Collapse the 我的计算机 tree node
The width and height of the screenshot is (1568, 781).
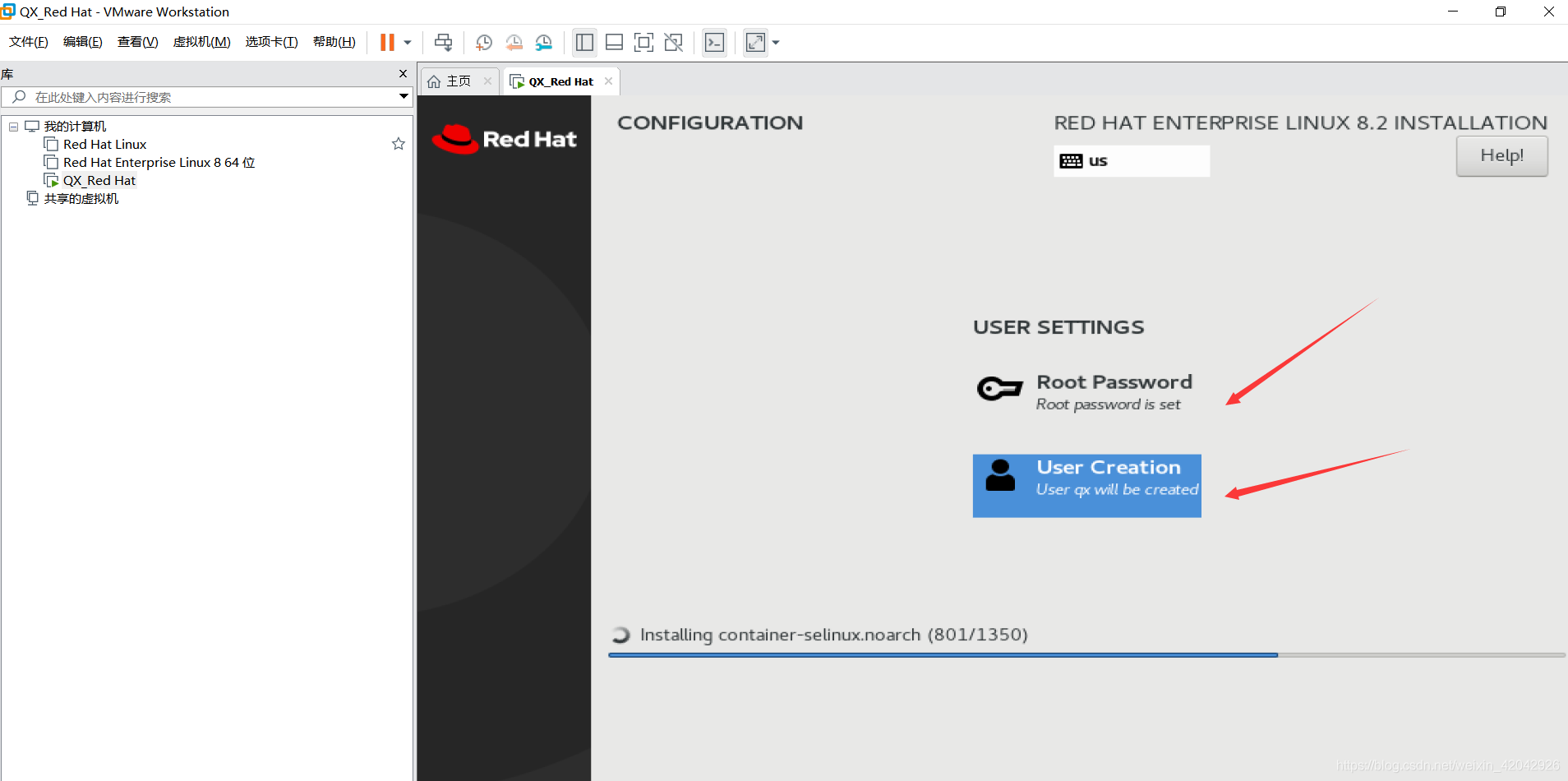click(x=13, y=127)
